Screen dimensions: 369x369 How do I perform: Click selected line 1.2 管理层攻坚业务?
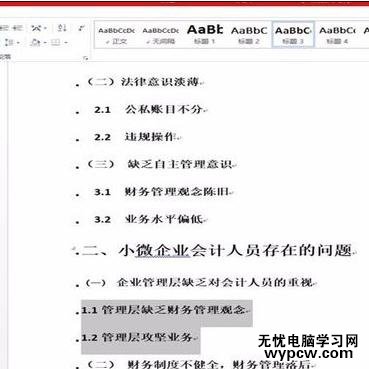pos(138,338)
